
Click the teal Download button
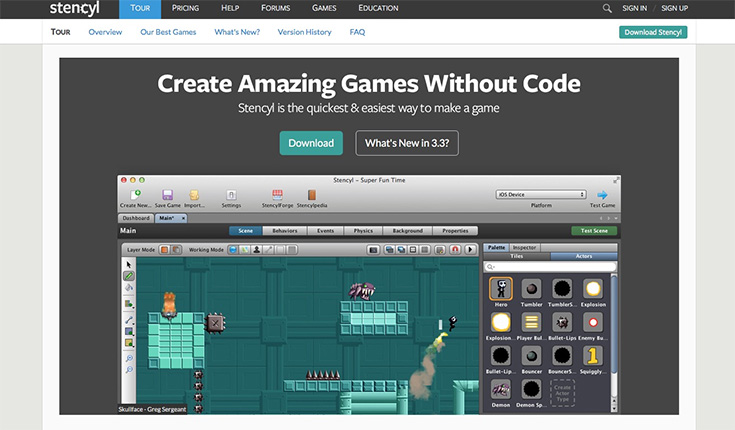(x=311, y=143)
